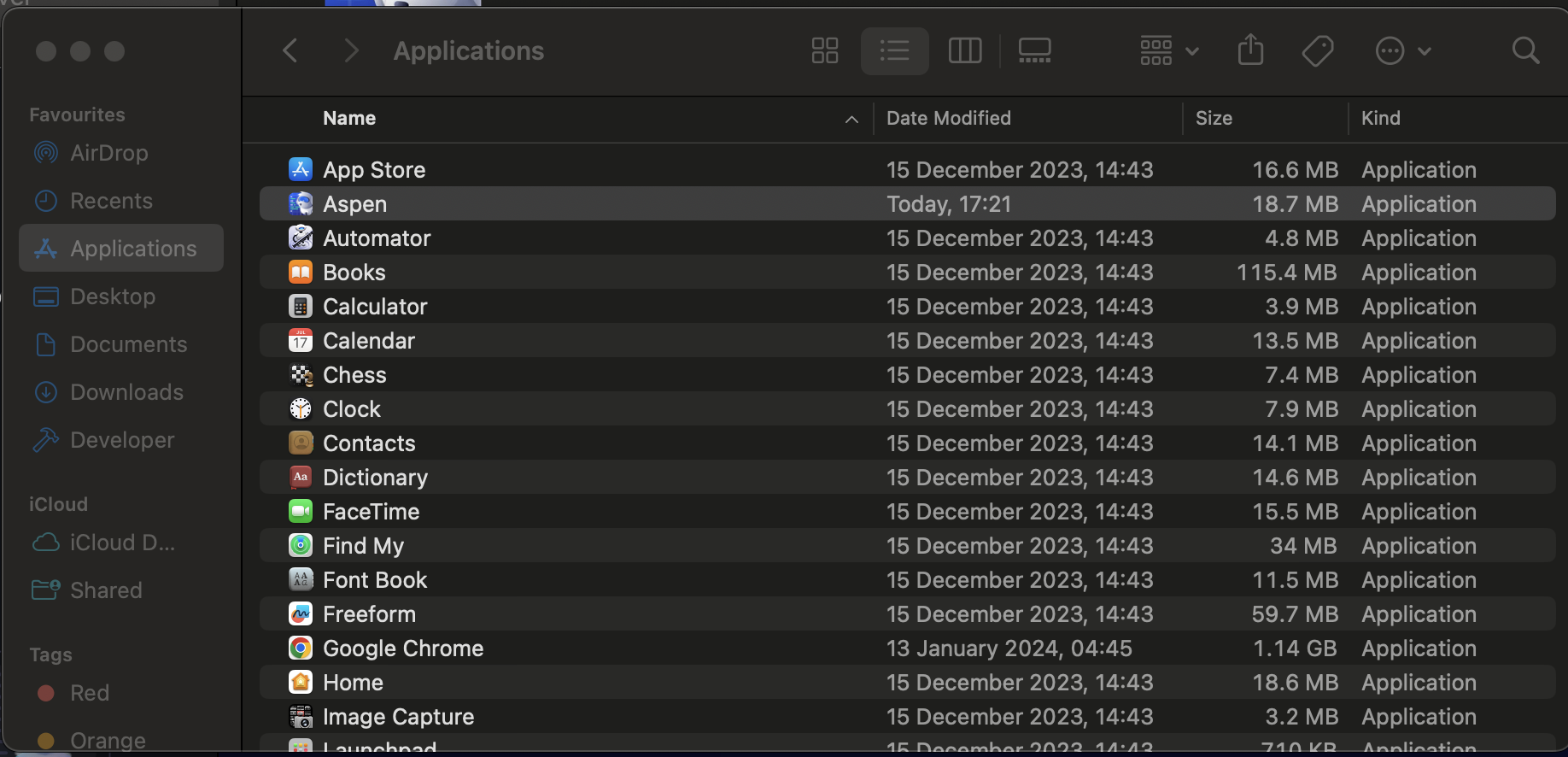Viewport: 1568px width, 757px height.
Task: Select the Dictionary icon
Action: (301, 477)
